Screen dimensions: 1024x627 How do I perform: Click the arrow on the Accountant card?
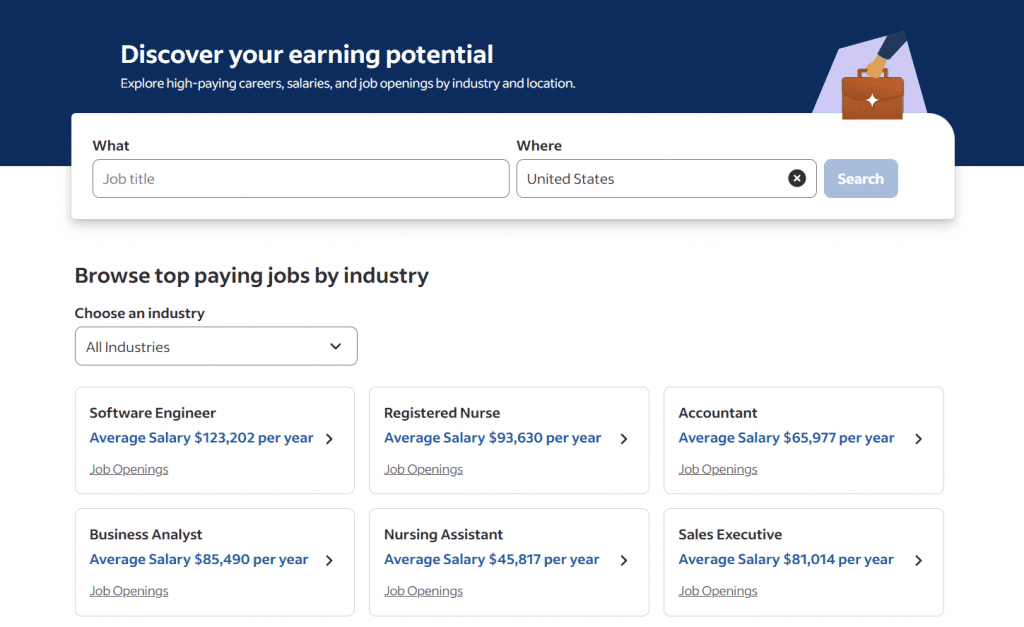tap(918, 438)
